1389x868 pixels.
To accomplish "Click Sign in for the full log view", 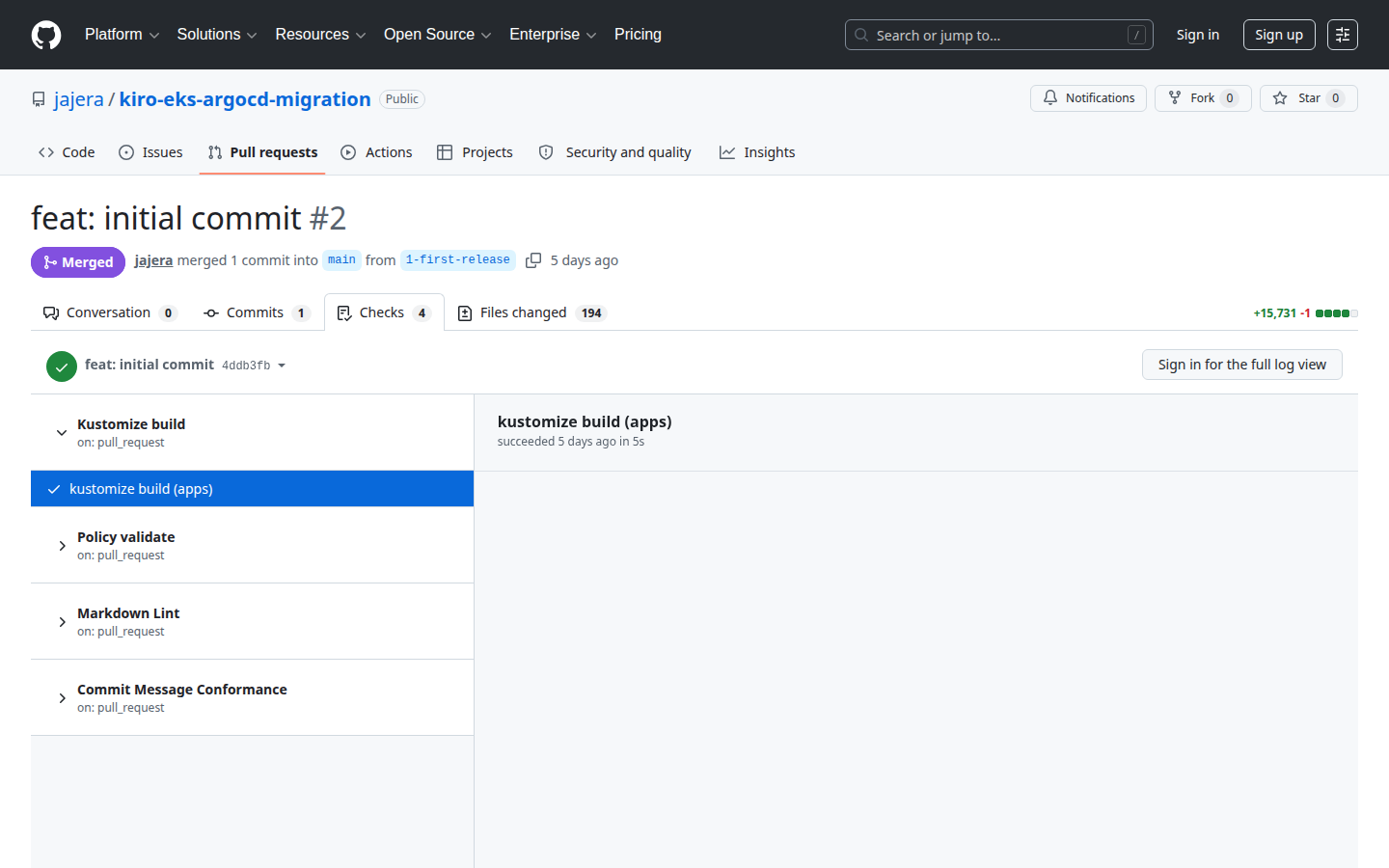I will [1241, 365].
